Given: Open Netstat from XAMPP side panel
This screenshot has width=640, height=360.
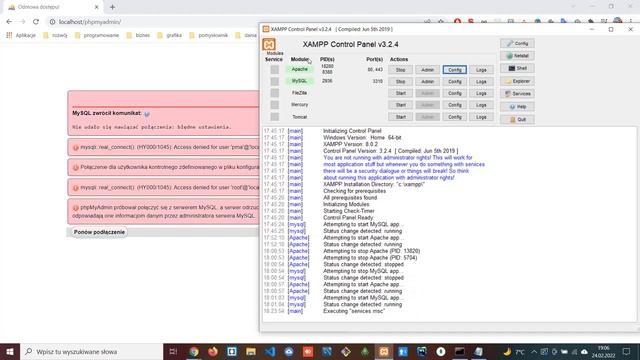Looking at the screenshot, I should (517, 56).
